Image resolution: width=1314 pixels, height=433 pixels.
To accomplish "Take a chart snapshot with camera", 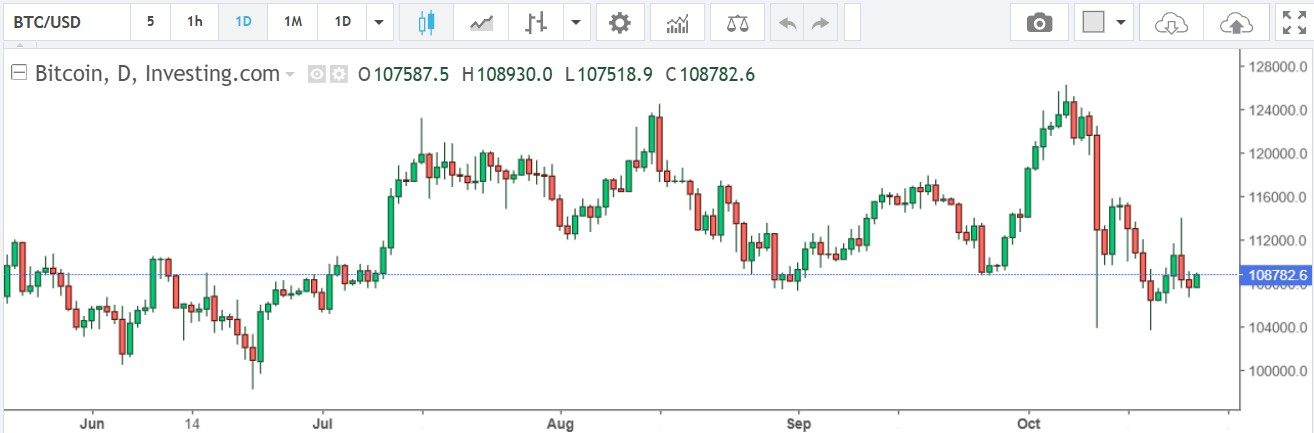I will (1040, 22).
